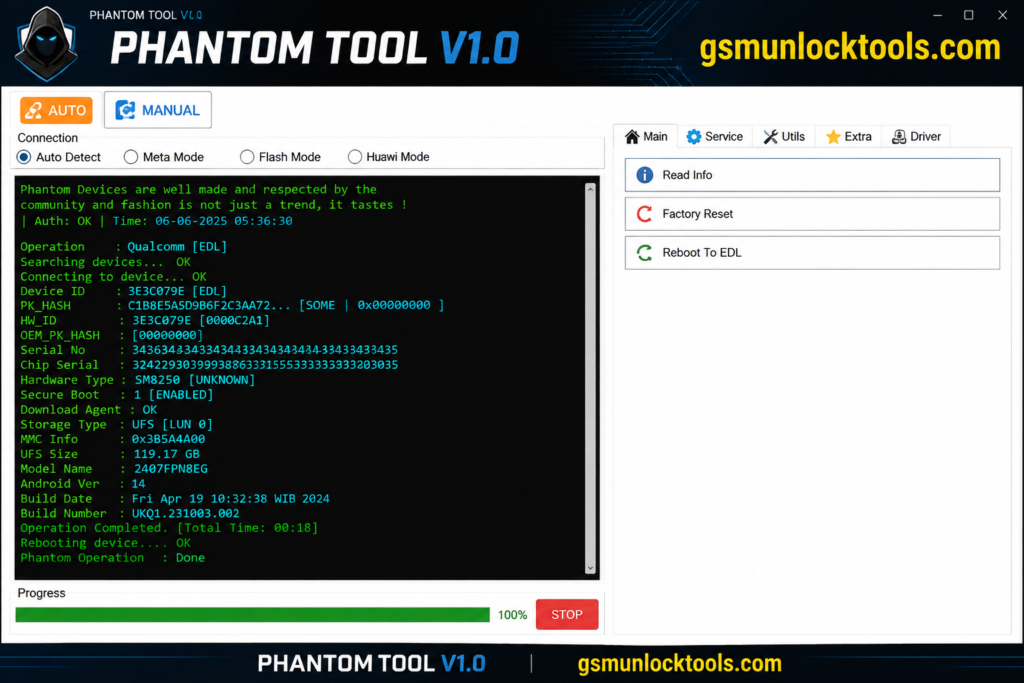The image size is (1024, 683).
Task: Open the Main tab
Action: (x=646, y=136)
